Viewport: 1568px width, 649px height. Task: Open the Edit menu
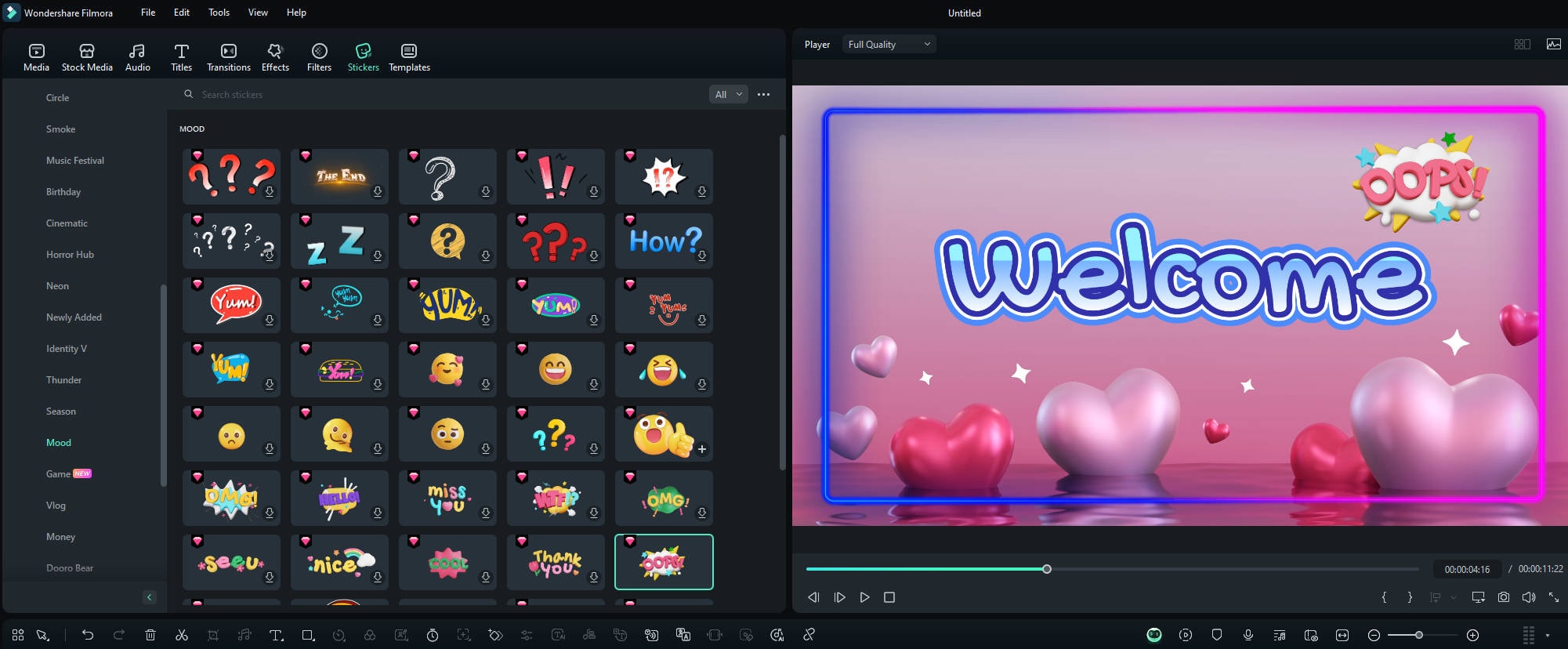[182, 13]
